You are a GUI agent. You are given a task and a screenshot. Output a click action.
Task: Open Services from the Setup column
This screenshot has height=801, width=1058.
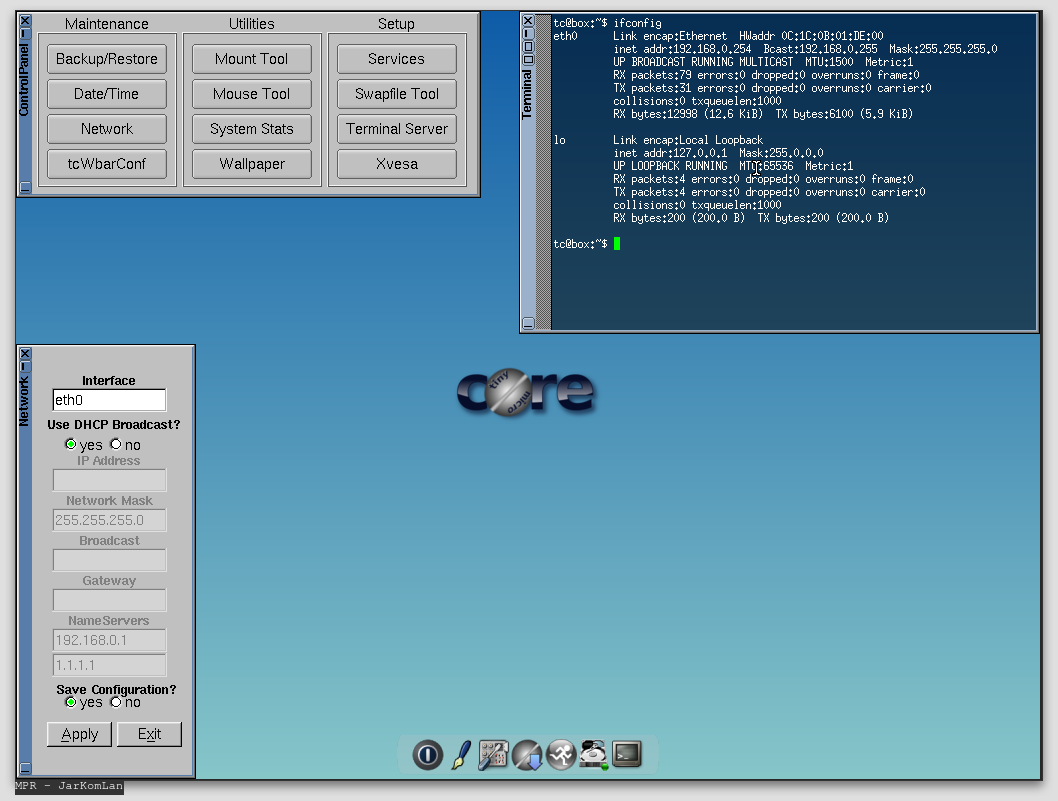pyautogui.click(x=396, y=58)
